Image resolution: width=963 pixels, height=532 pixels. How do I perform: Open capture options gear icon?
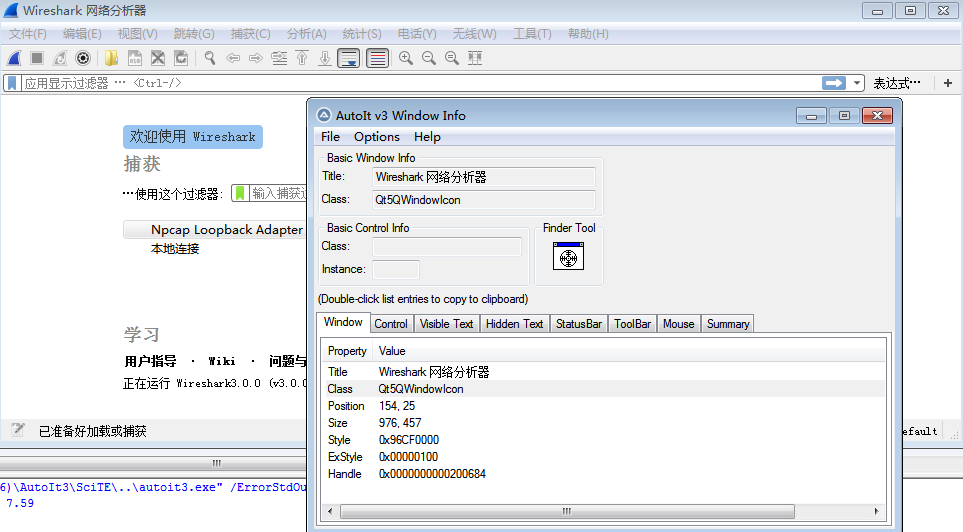click(83, 58)
